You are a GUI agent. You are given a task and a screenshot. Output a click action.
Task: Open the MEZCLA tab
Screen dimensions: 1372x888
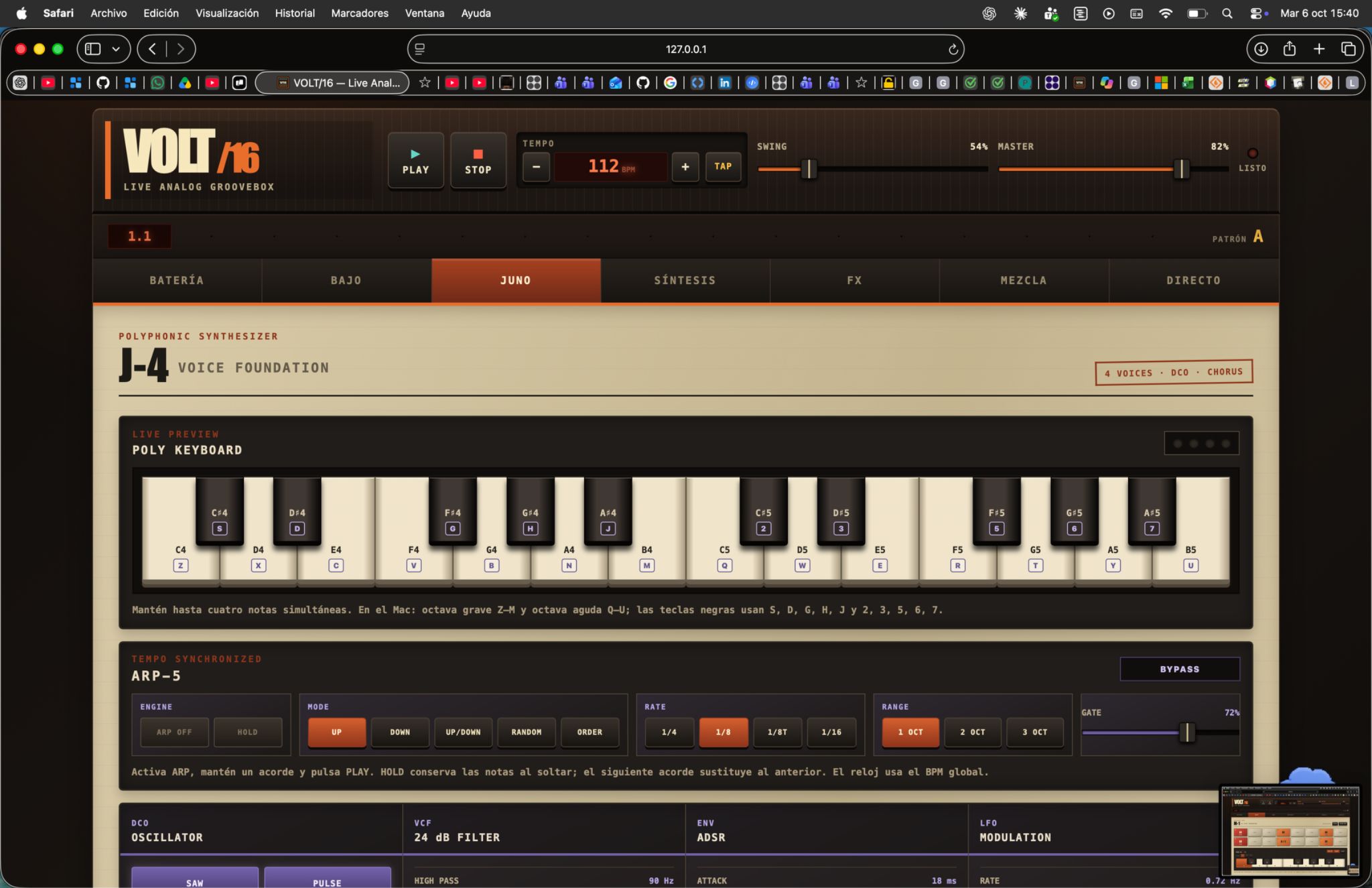[x=1024, y=280]
